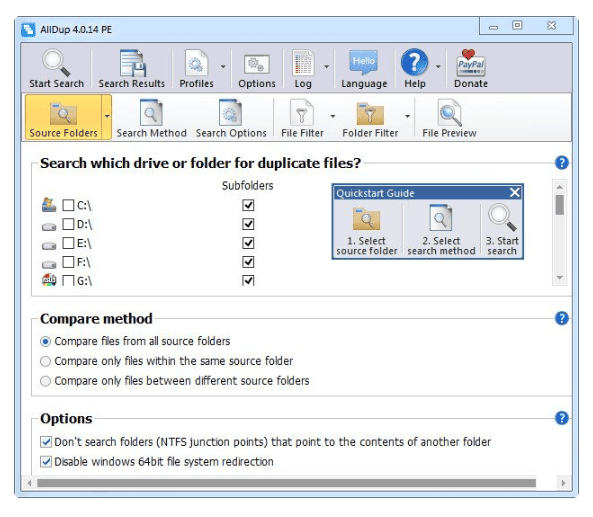This screenshot has height=517, width=593.
Task: Uncheck Subfolders checkbox for E:\
Action: [248, 243]
